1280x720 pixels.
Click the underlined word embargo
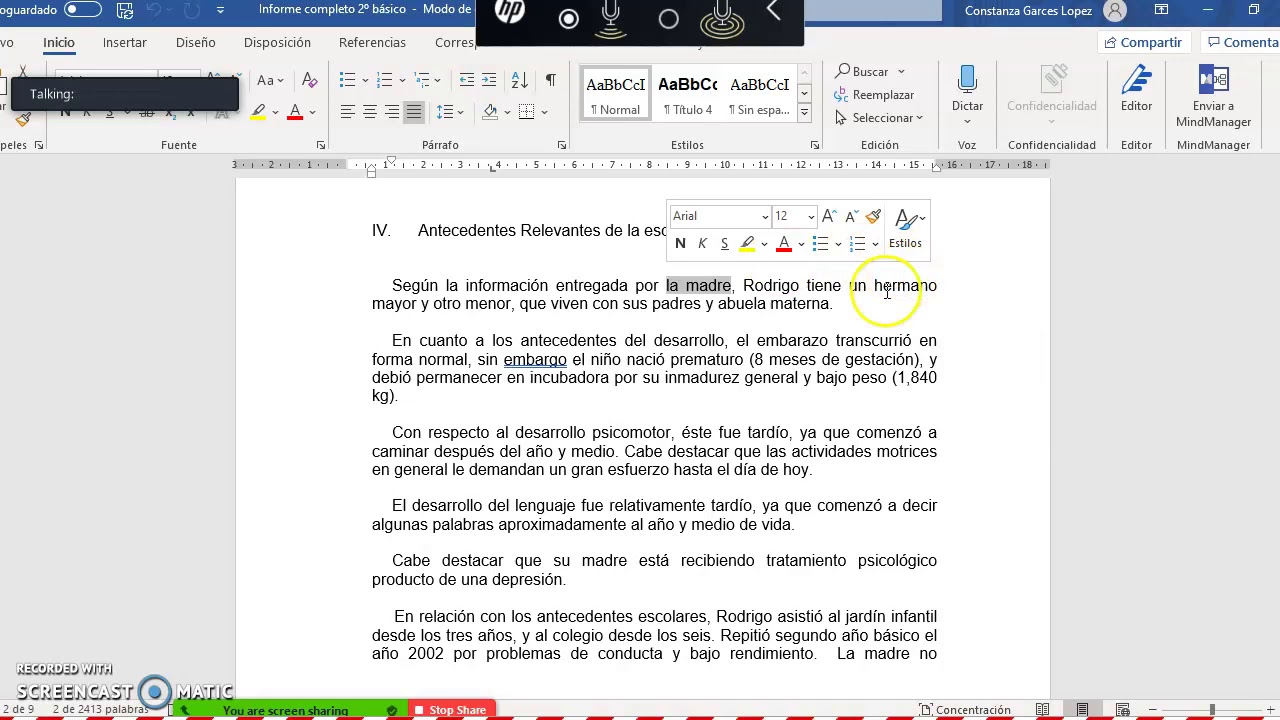coord(535,360)
